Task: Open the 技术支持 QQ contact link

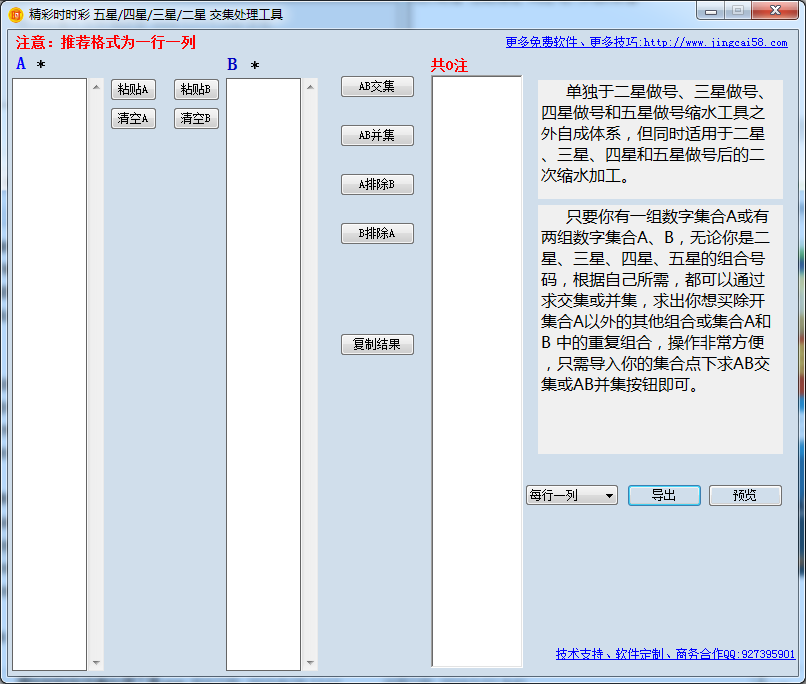Action: tap(675, 654)
